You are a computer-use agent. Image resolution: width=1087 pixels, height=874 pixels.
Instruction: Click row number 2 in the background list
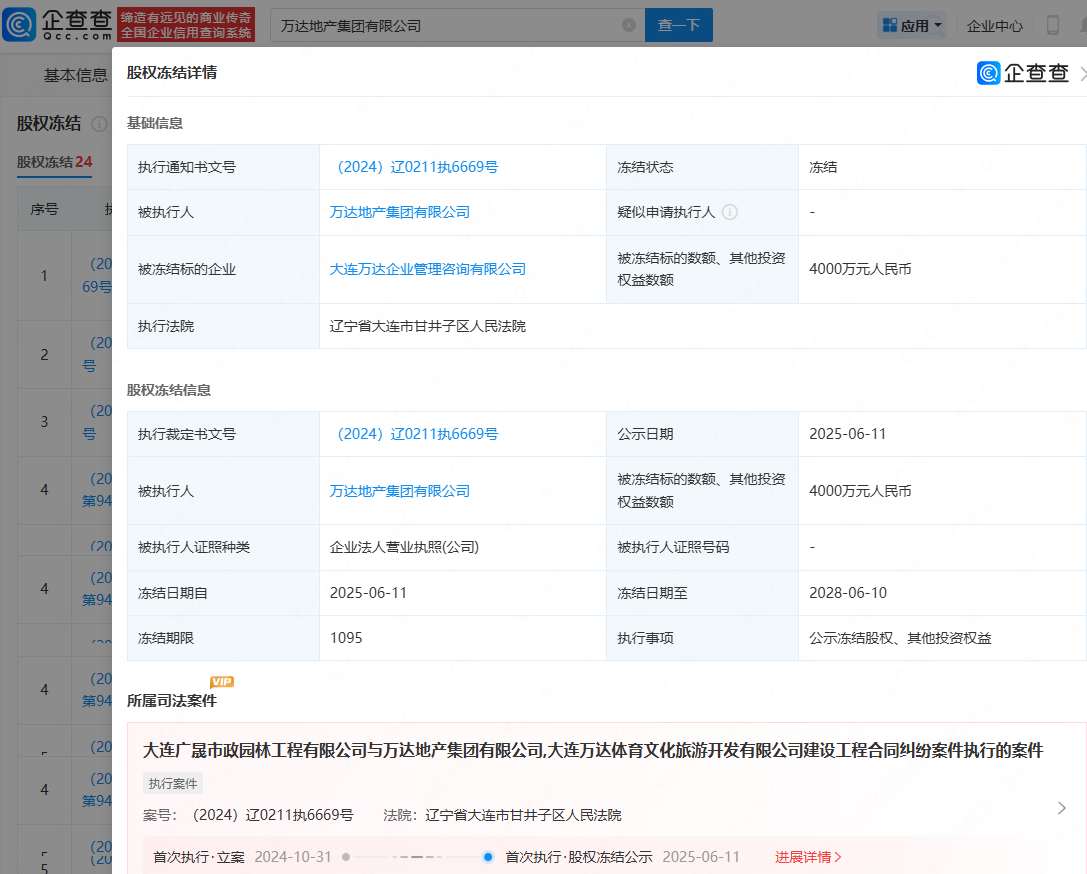click(x=44, y=355)
